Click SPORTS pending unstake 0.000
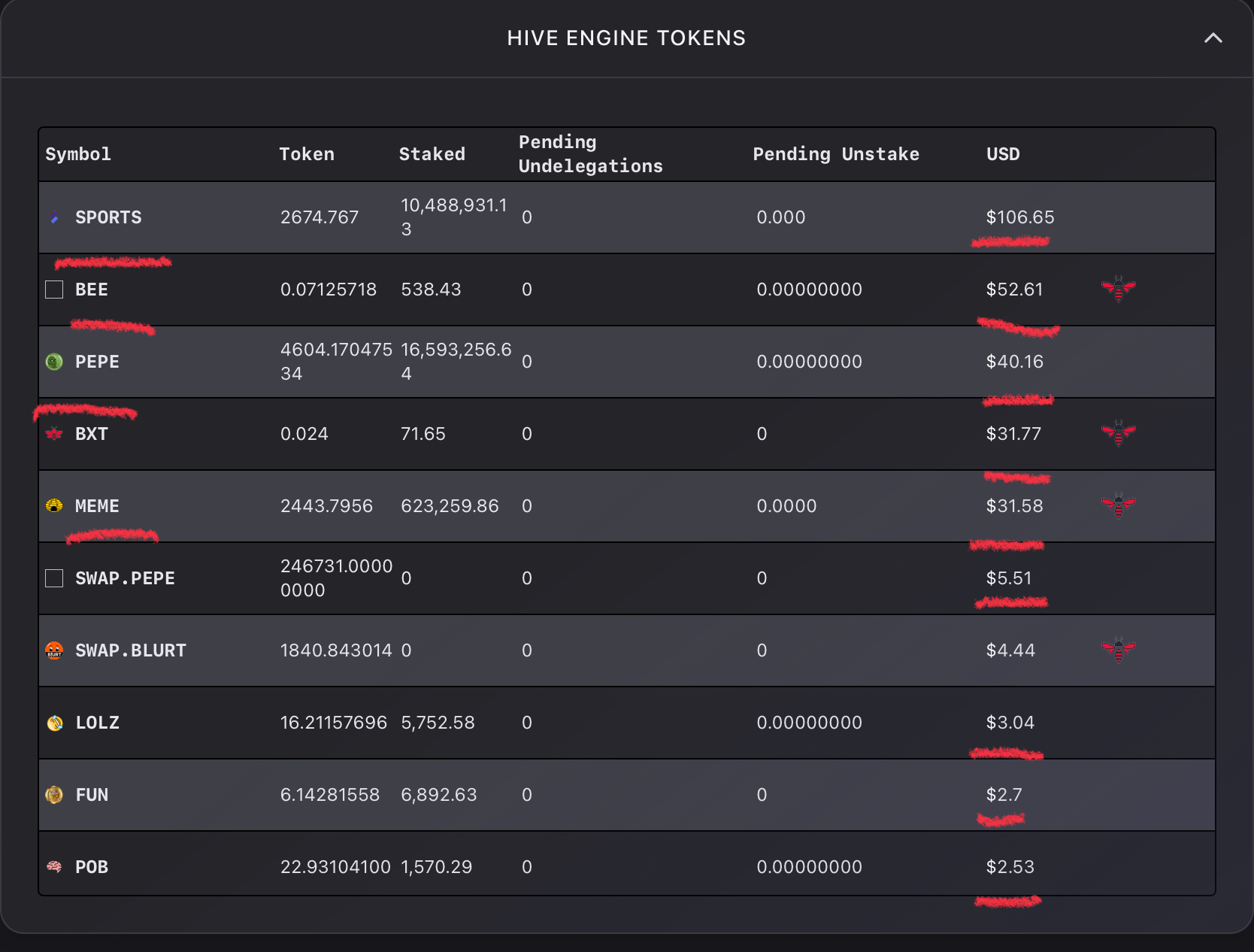 point(780,217)
